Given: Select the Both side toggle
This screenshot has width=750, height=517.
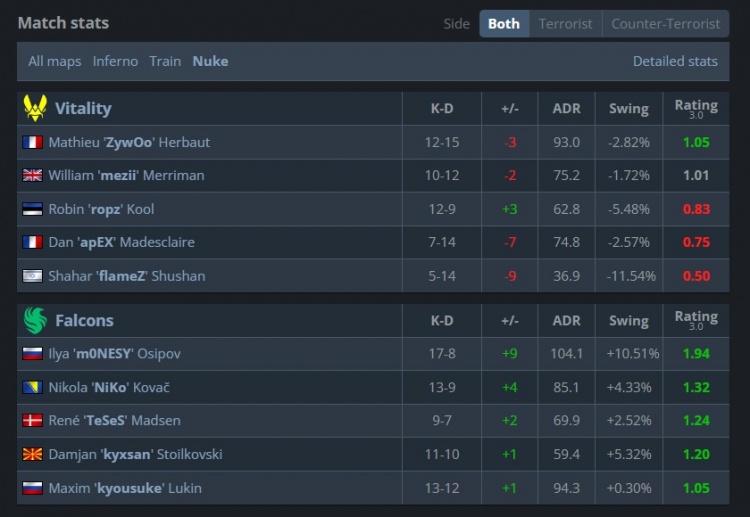Looking at the screenshot, I should tap(503, 23).
